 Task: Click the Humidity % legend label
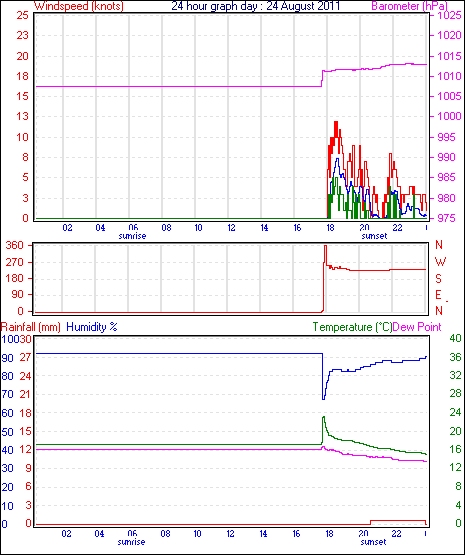[92, 327]
